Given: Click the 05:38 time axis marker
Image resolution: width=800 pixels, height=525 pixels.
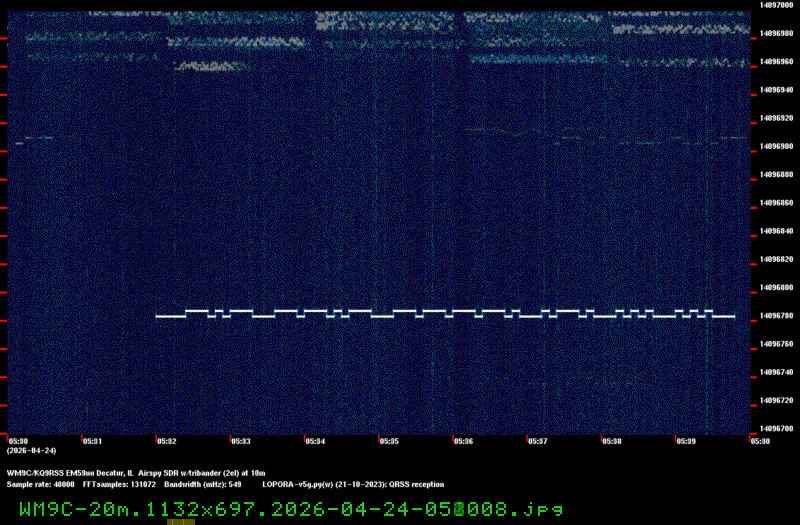Looking at the screenshot, I should pyautogui.click(x=611, y=440).
